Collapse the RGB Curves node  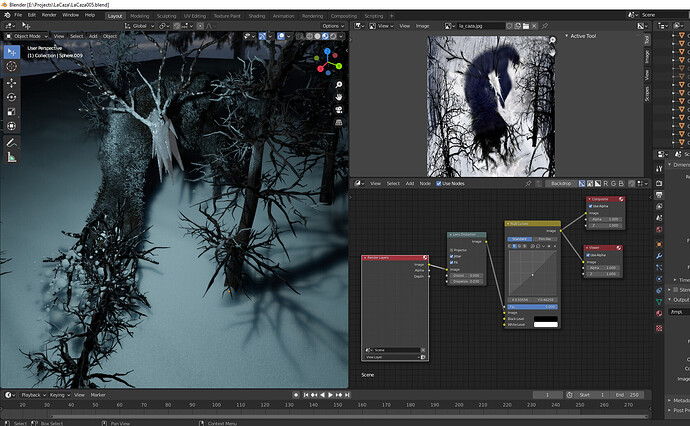point(508,224)
